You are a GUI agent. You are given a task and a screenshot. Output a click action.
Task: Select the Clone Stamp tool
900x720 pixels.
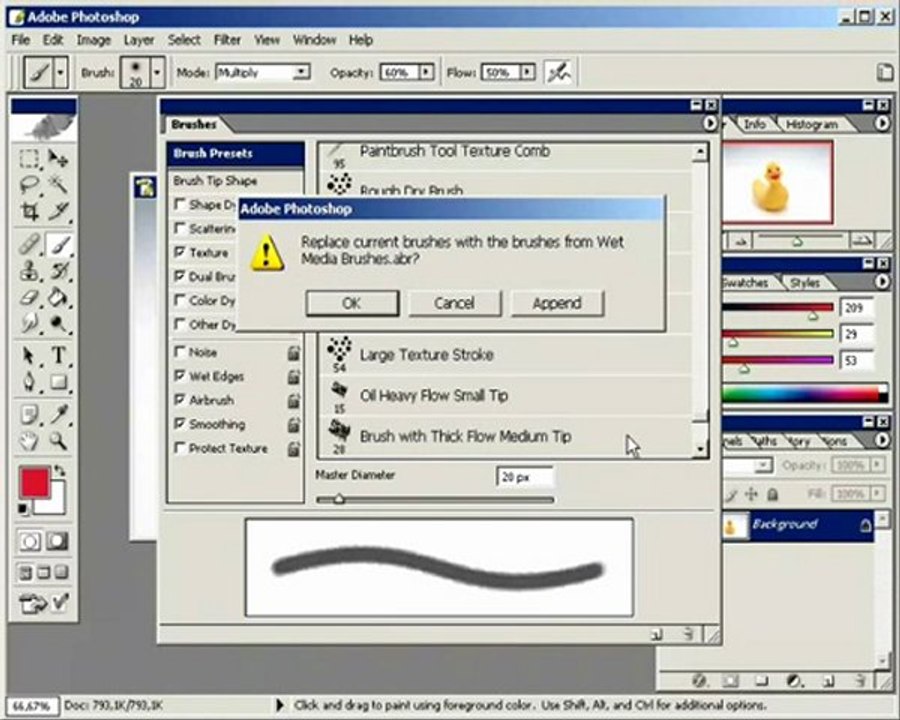29,271
